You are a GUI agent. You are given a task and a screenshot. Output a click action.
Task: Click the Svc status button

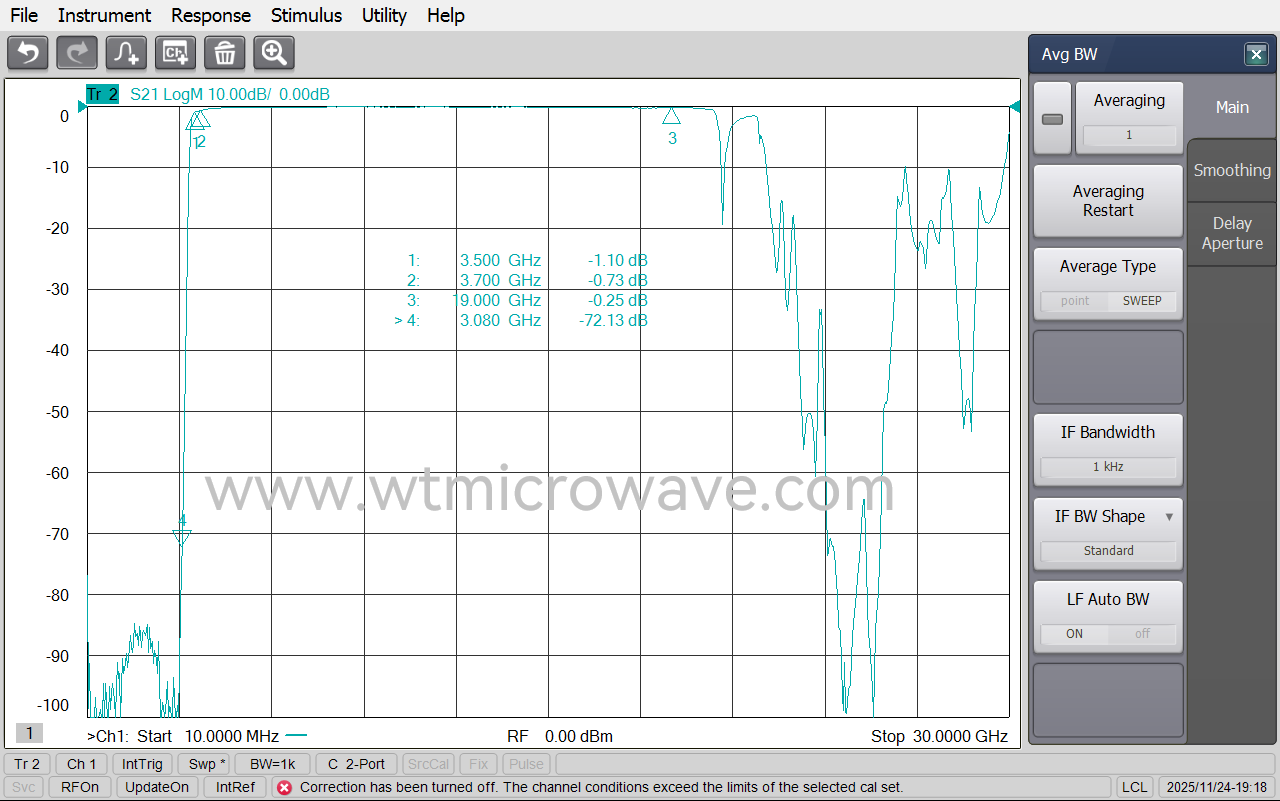click(24, 787)
